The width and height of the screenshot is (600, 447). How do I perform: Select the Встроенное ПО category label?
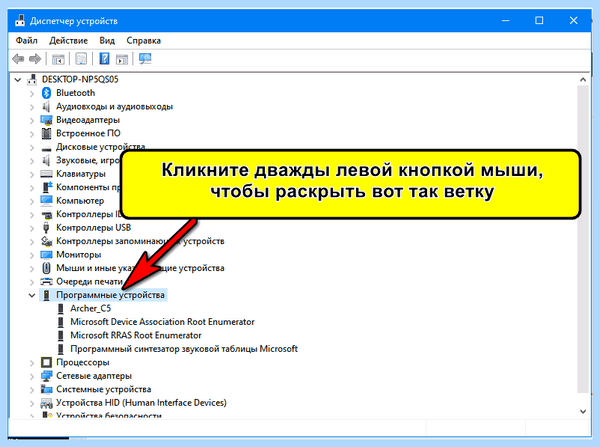click(88, 133)
